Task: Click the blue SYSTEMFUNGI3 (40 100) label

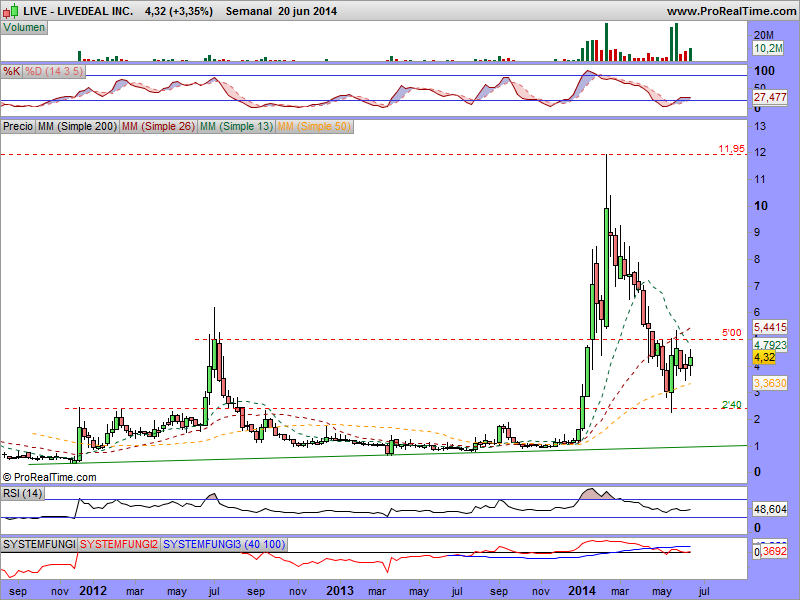Action: pyautogui.click(x=224, y=544)
